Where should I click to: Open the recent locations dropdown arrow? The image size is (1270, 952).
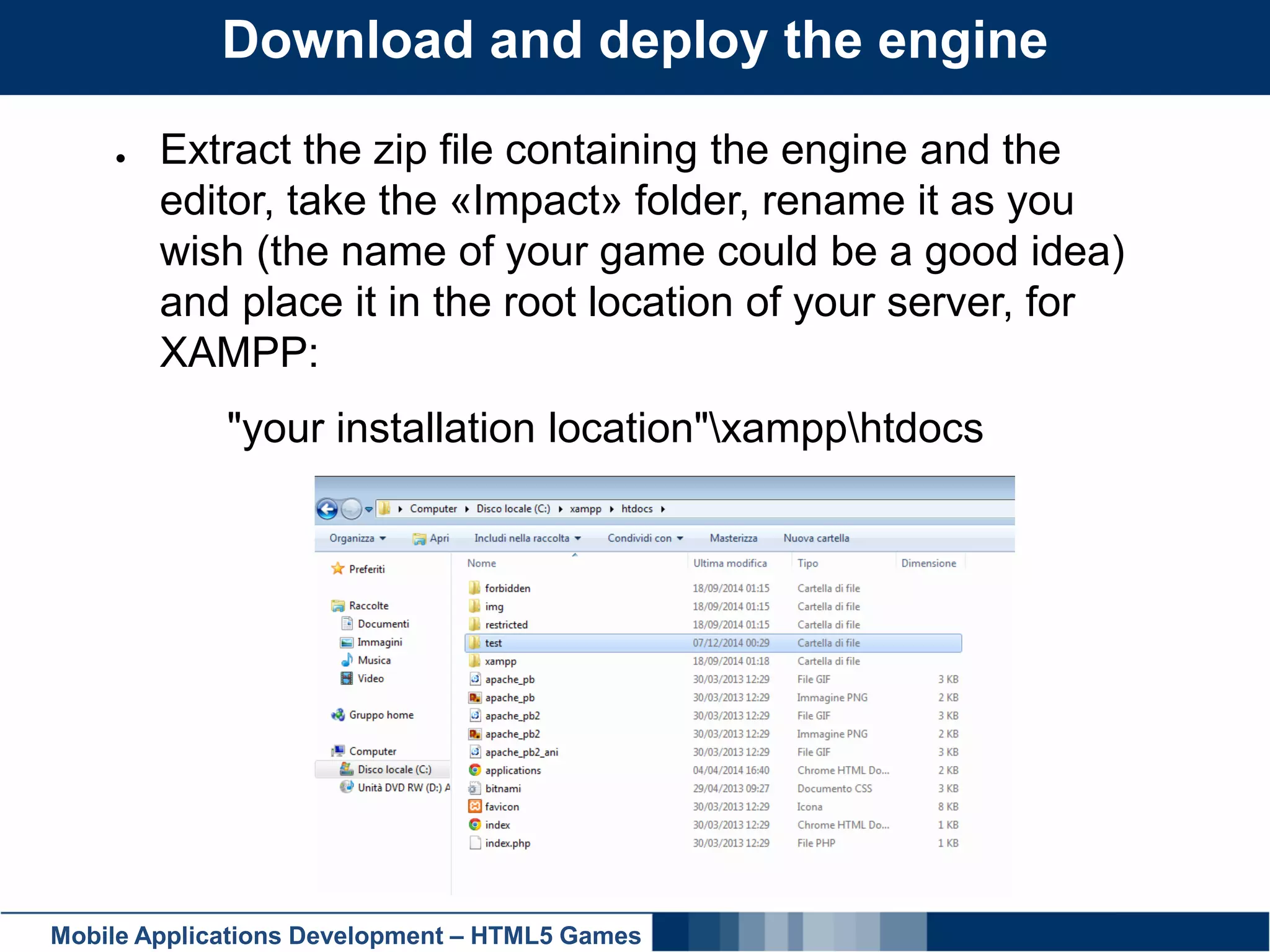click(x=369, y=509)
